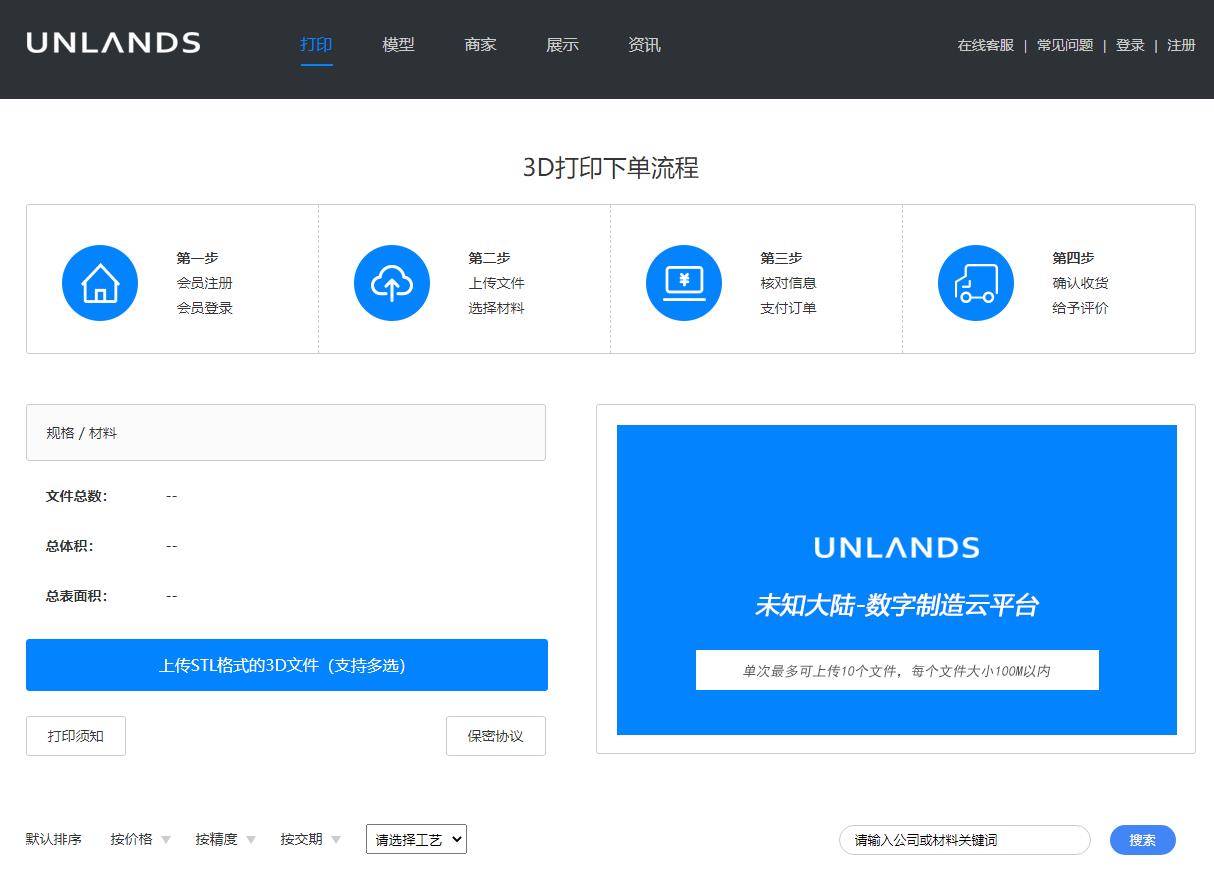Click the 搜索 search button
The width and height of the screenshot is (1214, 869).
coord(1142,839)
